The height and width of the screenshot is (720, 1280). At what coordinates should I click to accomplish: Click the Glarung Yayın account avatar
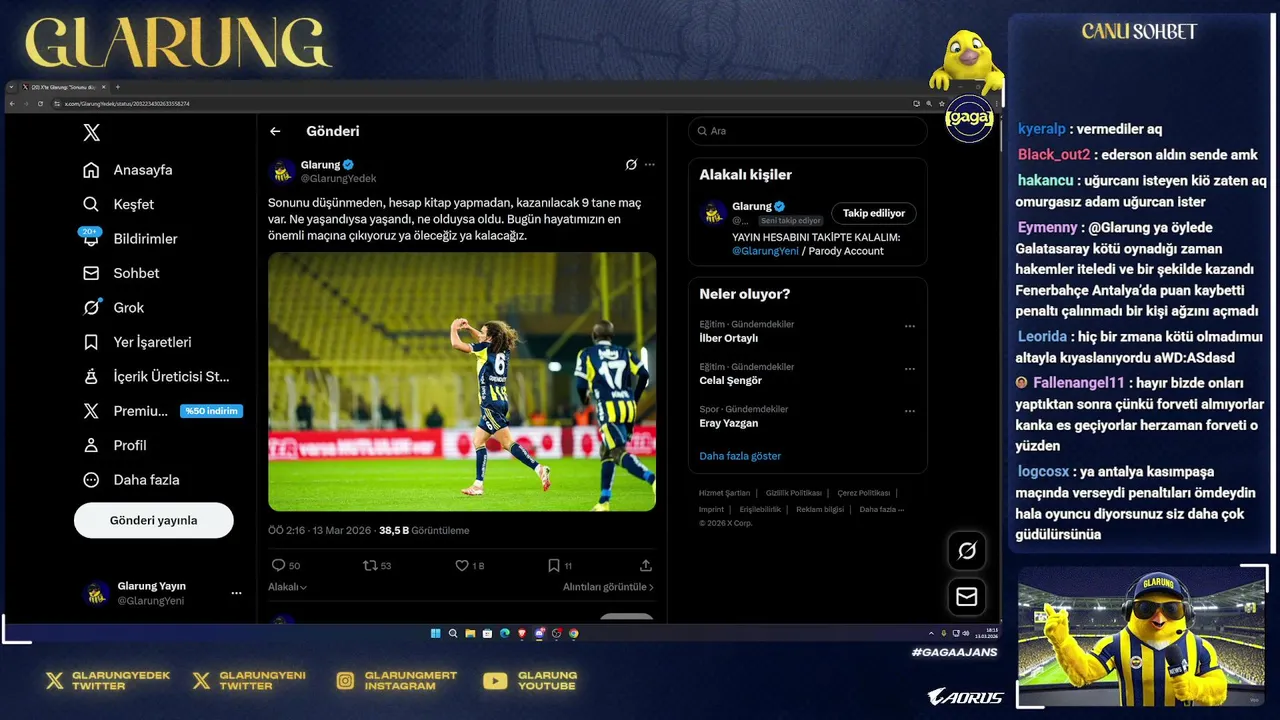[96, 593]
